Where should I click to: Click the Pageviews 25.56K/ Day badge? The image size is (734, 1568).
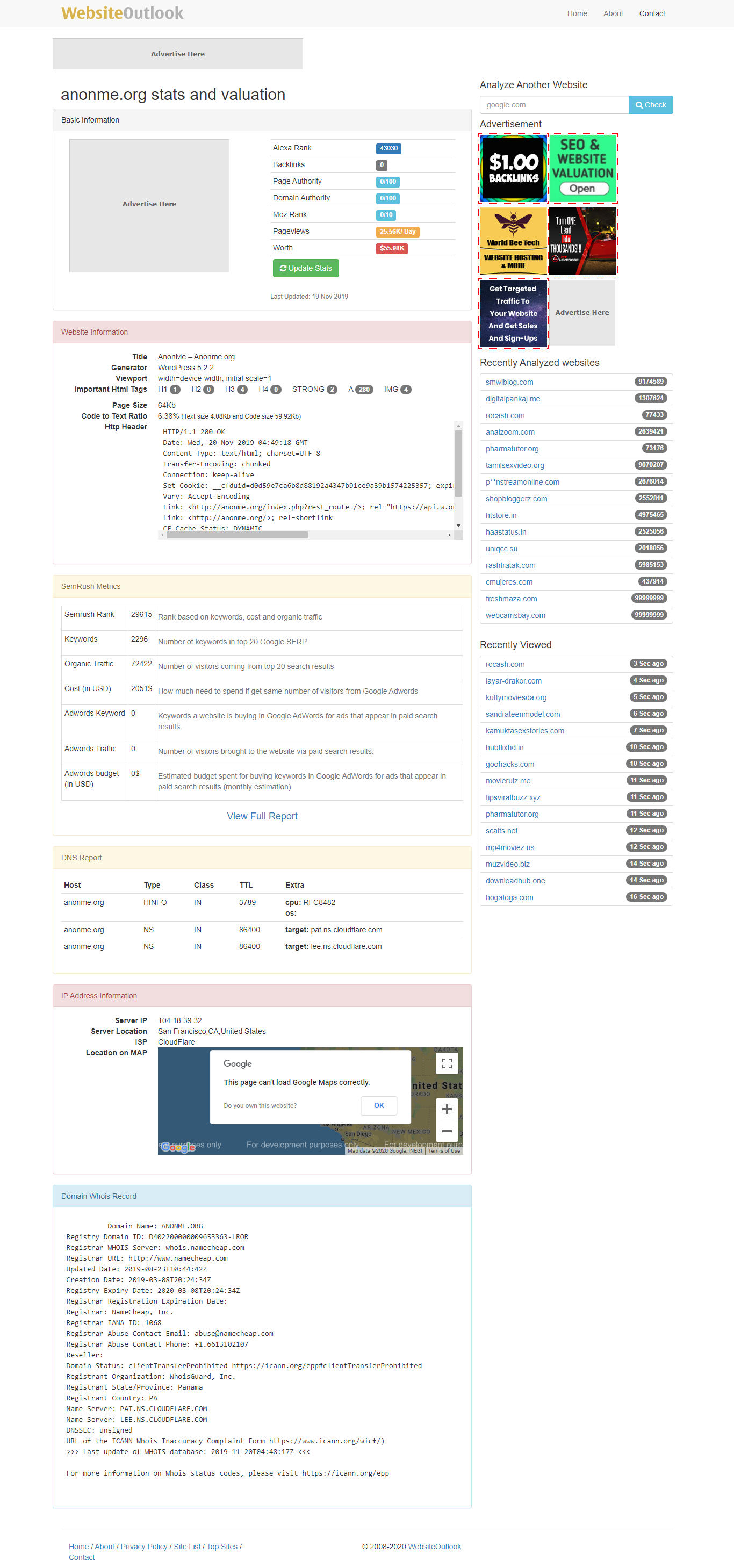(398, 231)
